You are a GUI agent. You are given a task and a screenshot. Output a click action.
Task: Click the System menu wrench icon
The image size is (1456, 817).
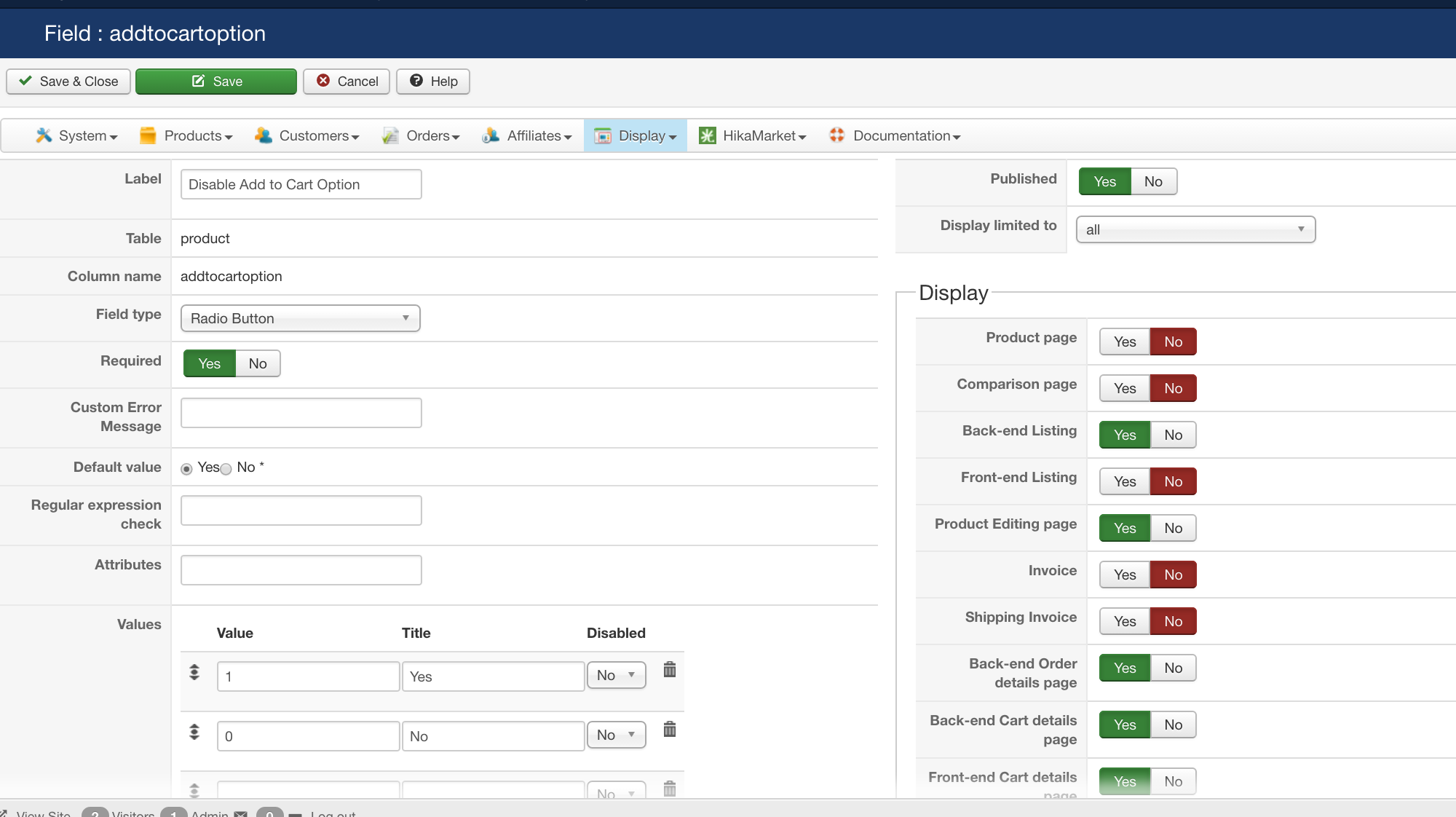(x=44, y=135)
